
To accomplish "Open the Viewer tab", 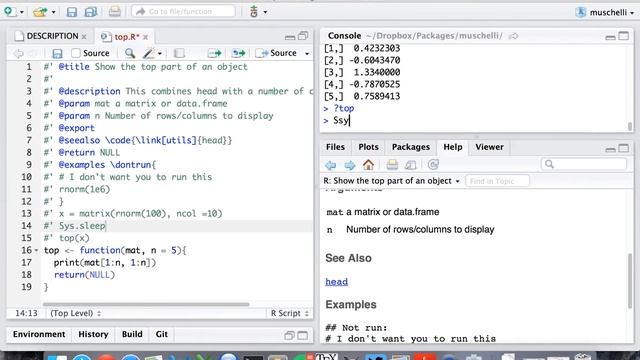I will (489, 147).
